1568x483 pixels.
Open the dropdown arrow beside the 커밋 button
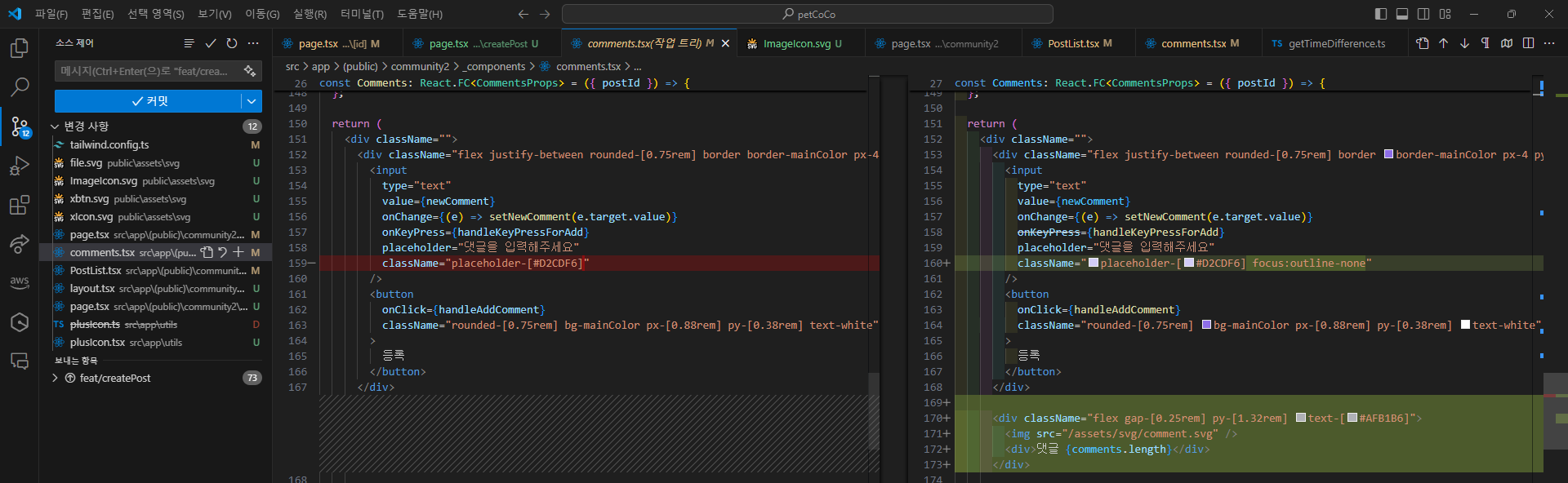point(252,101)
